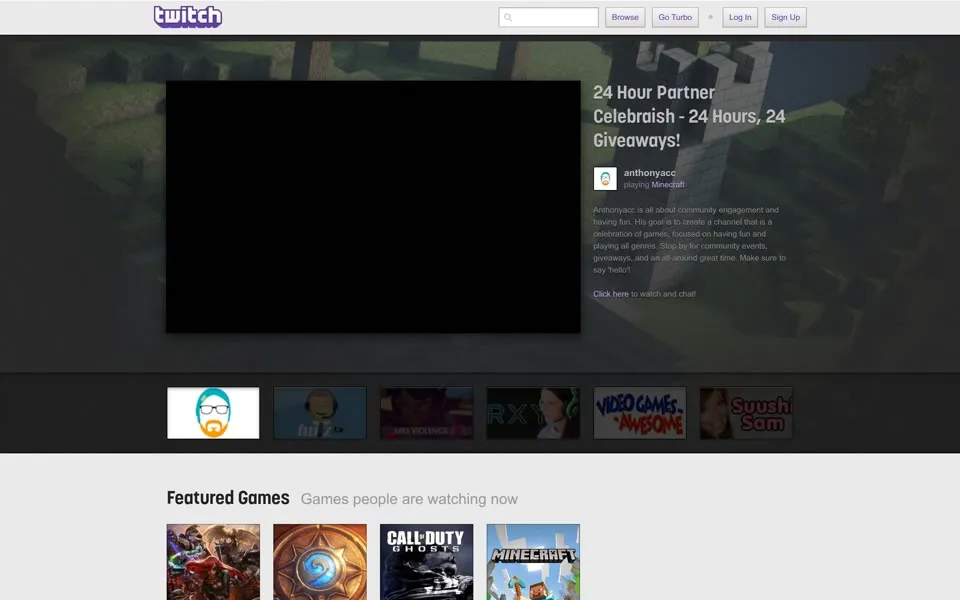Click the small status dot beside Go Turbo
Screen dimensions: 960x600
coord(710,17)
